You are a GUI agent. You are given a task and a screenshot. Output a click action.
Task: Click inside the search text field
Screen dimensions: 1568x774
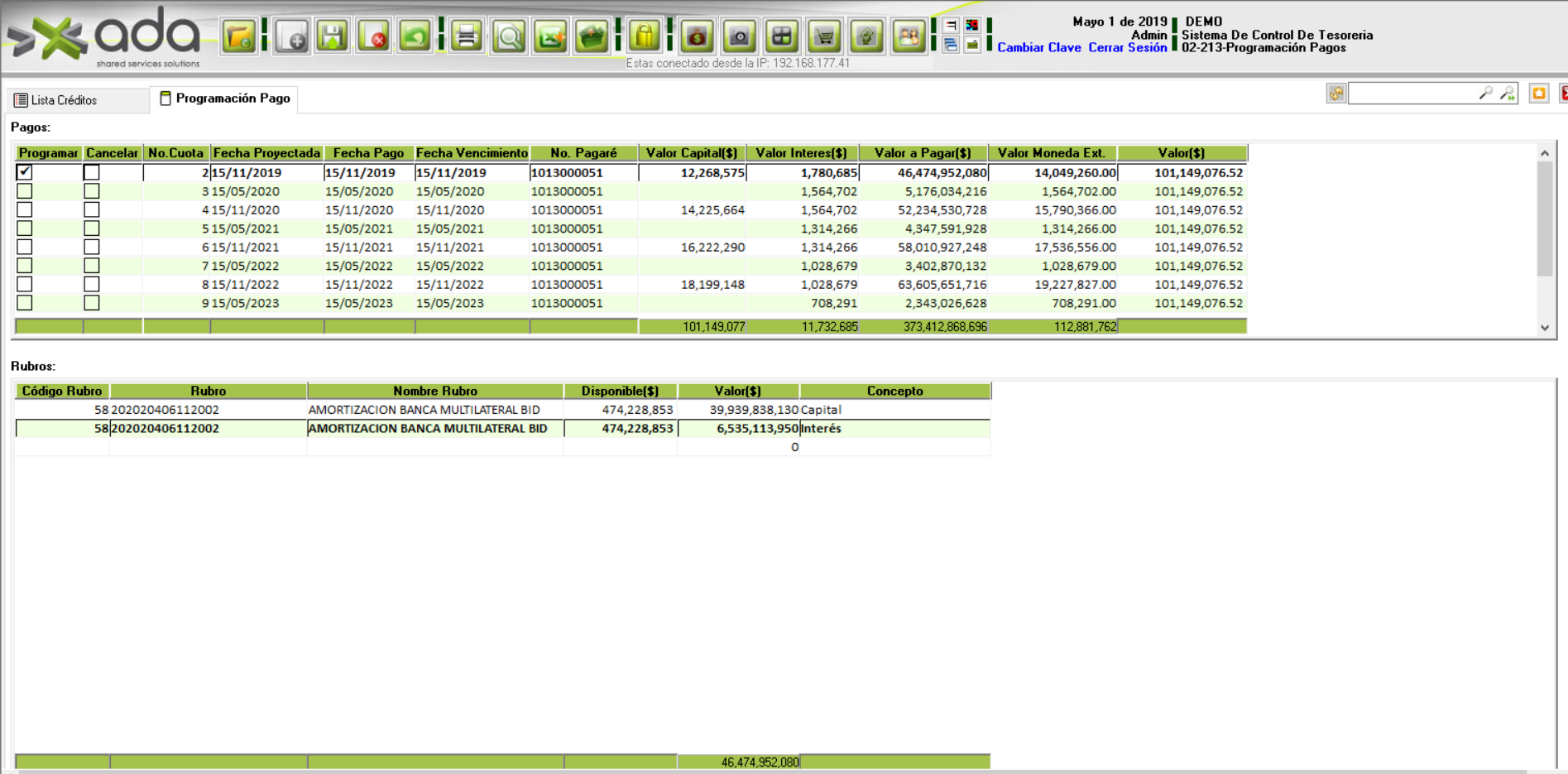[x=1412, y=94]
